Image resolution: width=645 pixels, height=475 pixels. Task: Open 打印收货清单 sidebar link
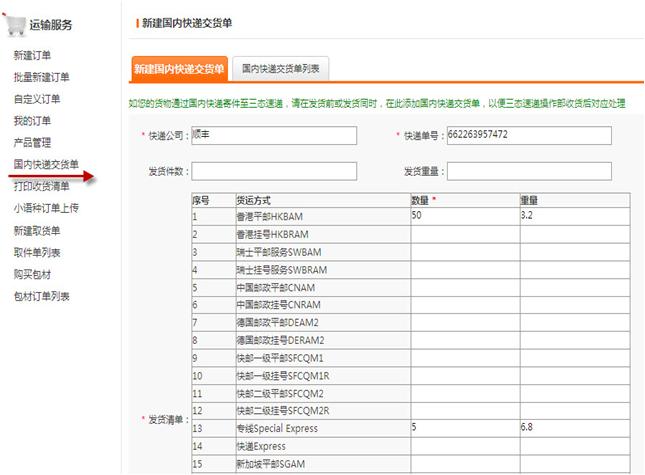(41, 186)
